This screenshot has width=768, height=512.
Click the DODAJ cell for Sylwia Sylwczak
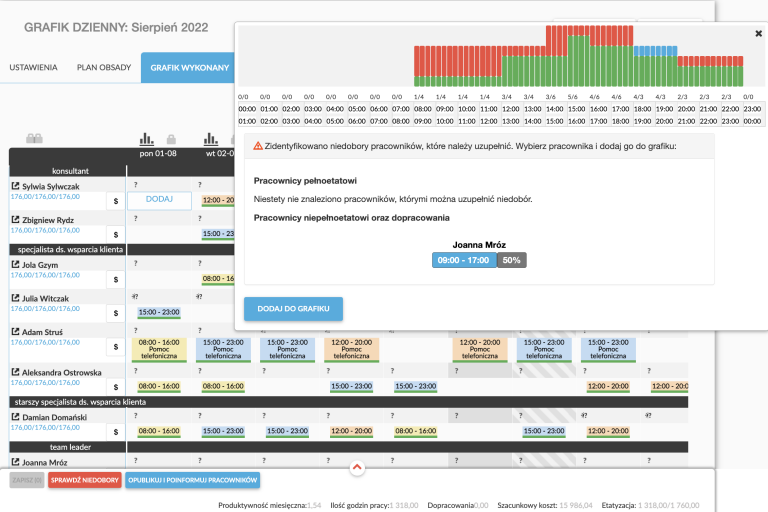[x=159, y=199]
